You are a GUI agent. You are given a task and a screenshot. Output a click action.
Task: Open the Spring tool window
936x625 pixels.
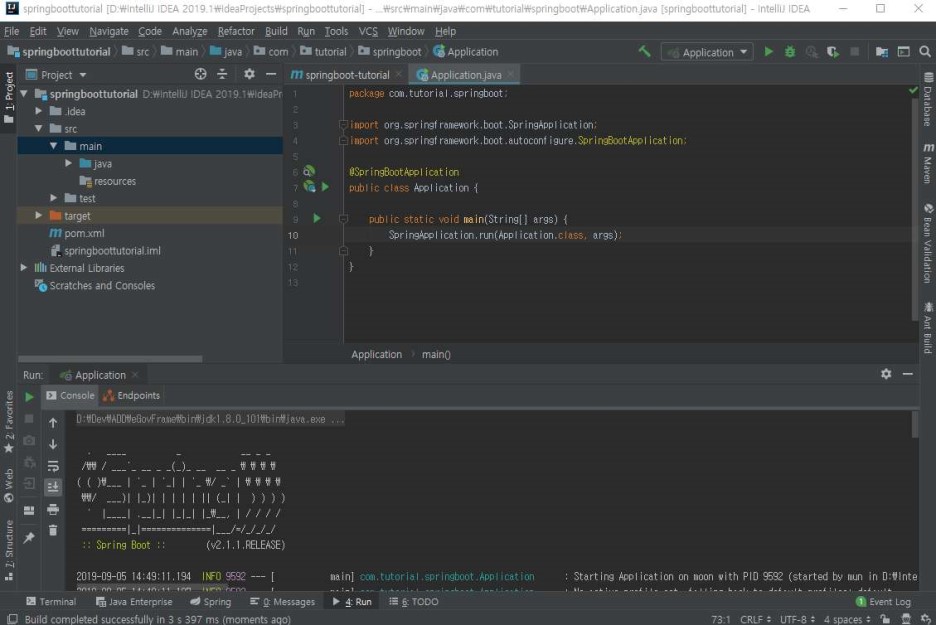pos(211,602)
